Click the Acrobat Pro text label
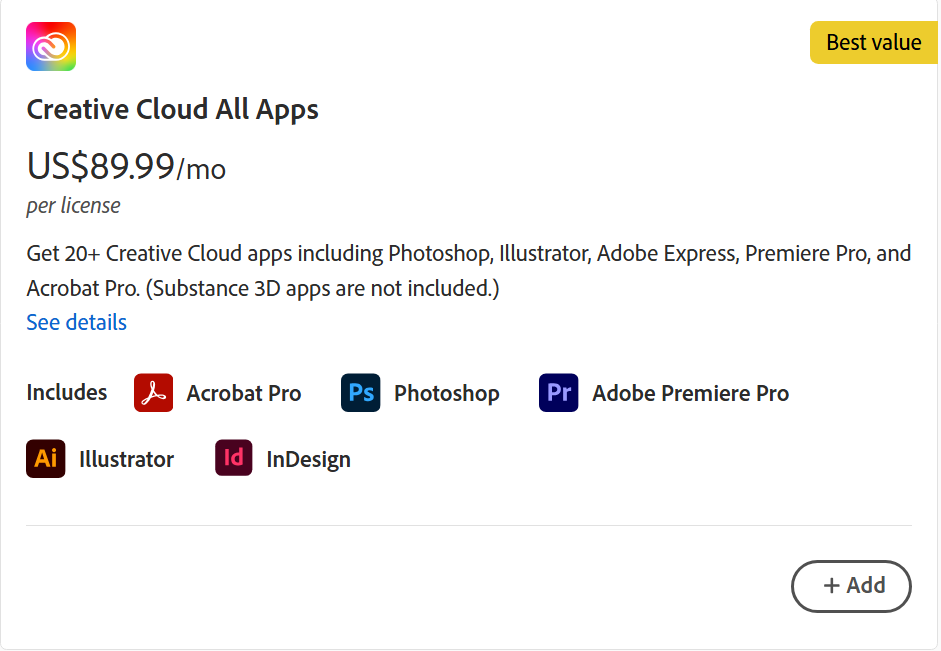Viewport: 941px width, 651px height. [243, 393]
